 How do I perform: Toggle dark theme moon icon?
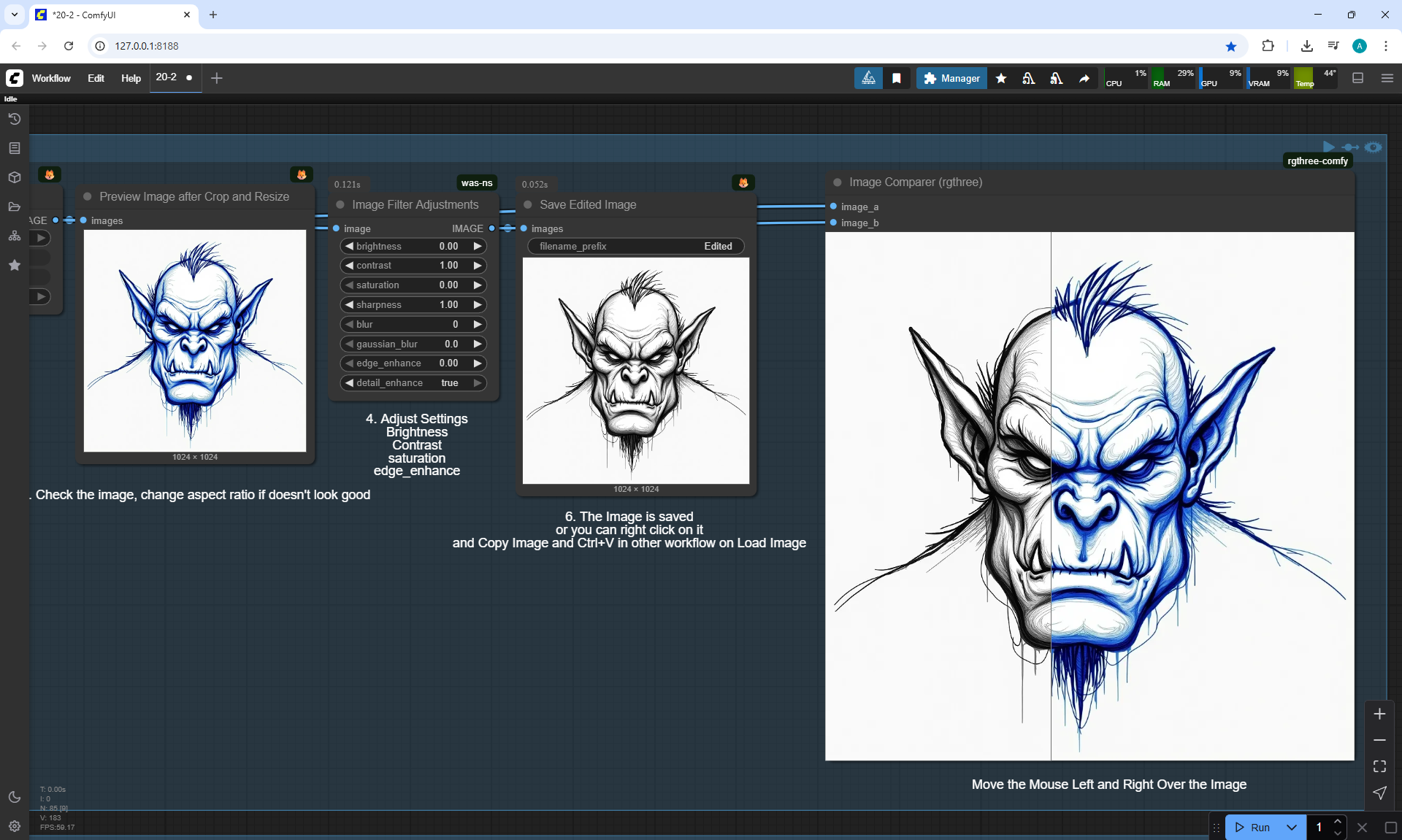15,797
